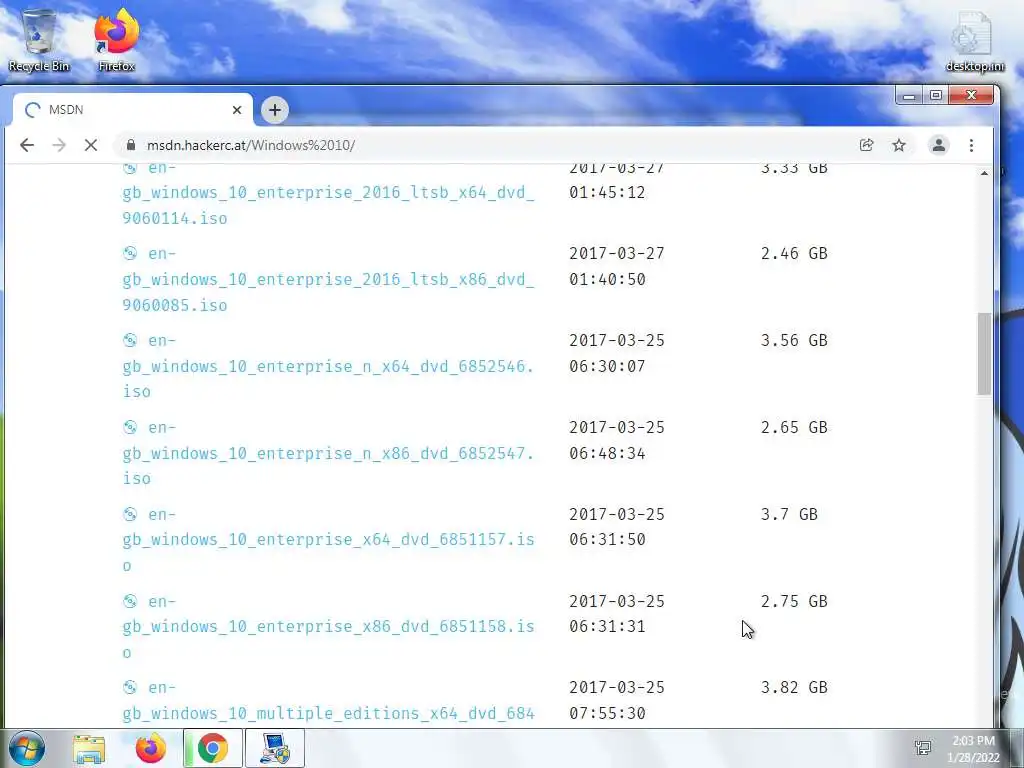Click disc icon beside enterprise_x86_dvd_6851158 file
The height and width of the screenshot is (768, 1024).
point(130,600)
